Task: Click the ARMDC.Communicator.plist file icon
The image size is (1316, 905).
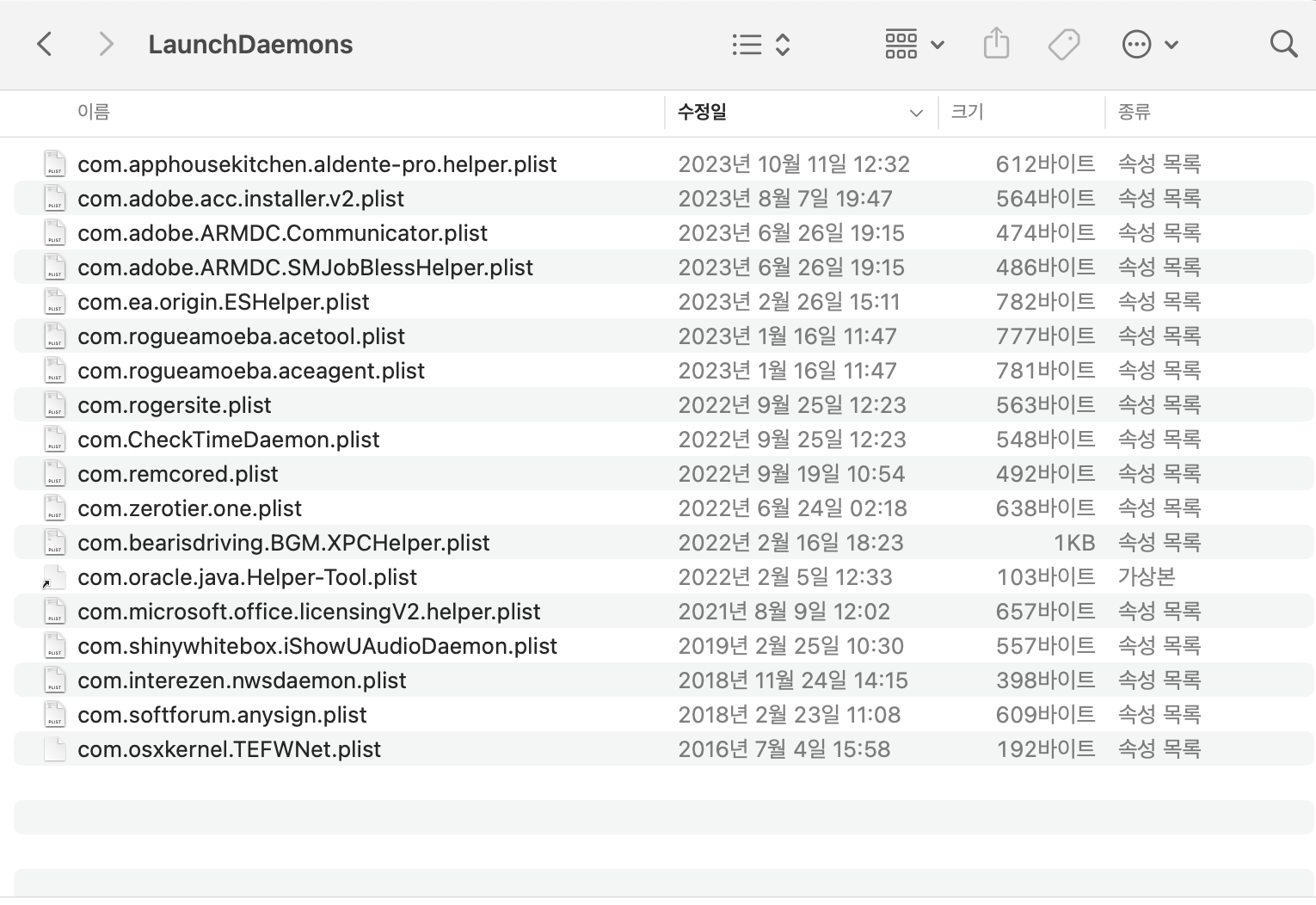Action: click(55, 232)
